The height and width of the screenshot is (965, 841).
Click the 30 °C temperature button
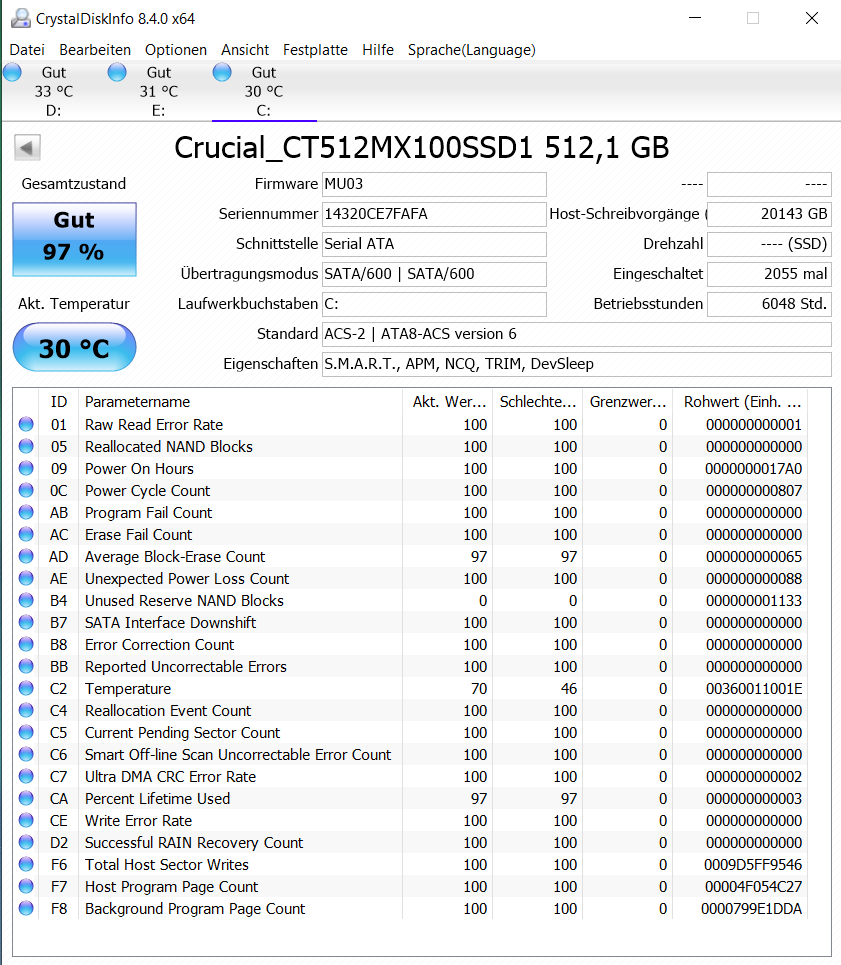pos(74,348)
